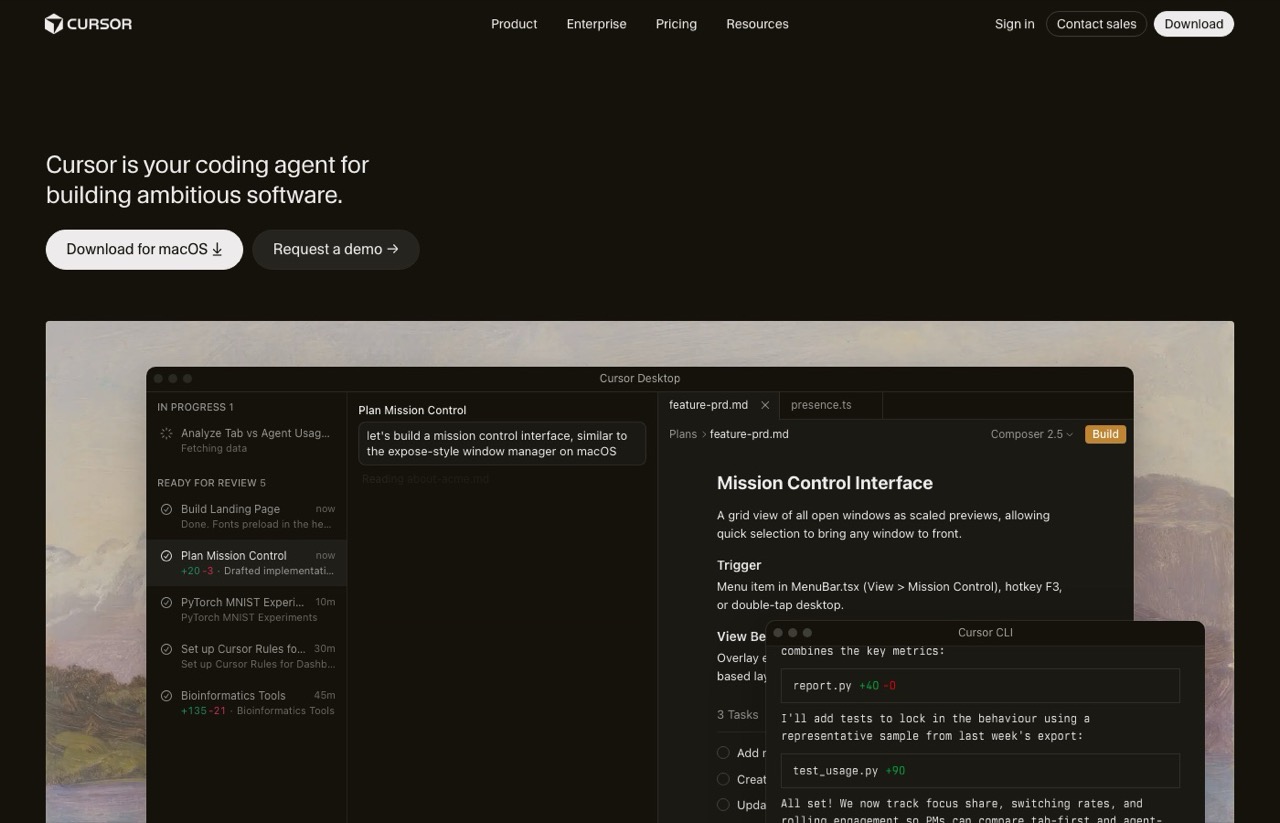The width and height of the screenshot is (1280, 823).
Task: Click check icon beside Set up Cursor Rules
Action: pos(166,649)
